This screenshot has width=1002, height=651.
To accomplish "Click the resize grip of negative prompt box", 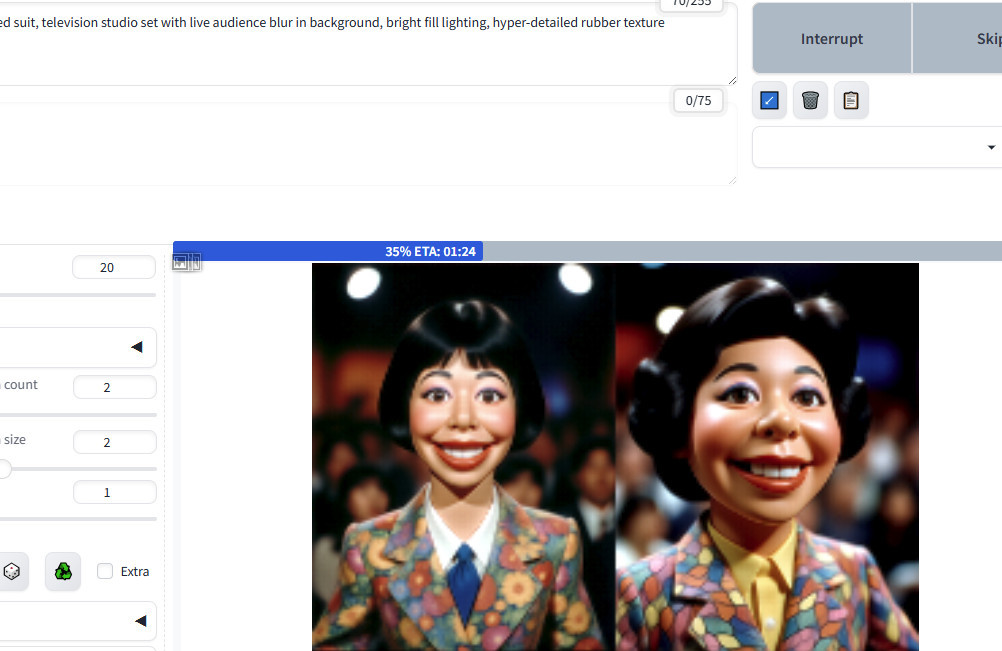I will click(x=732, y=181).
